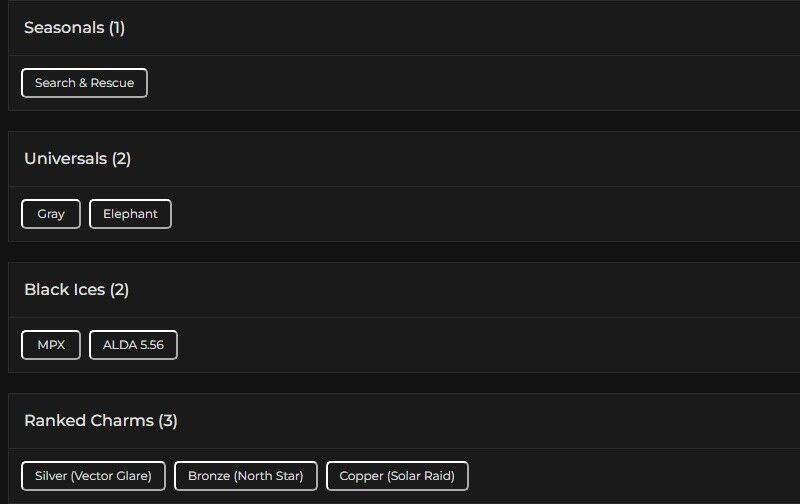Click empty space in Ranked Charms tag row
Viewport: 800px width, 504px height.
tap(630, 476)
